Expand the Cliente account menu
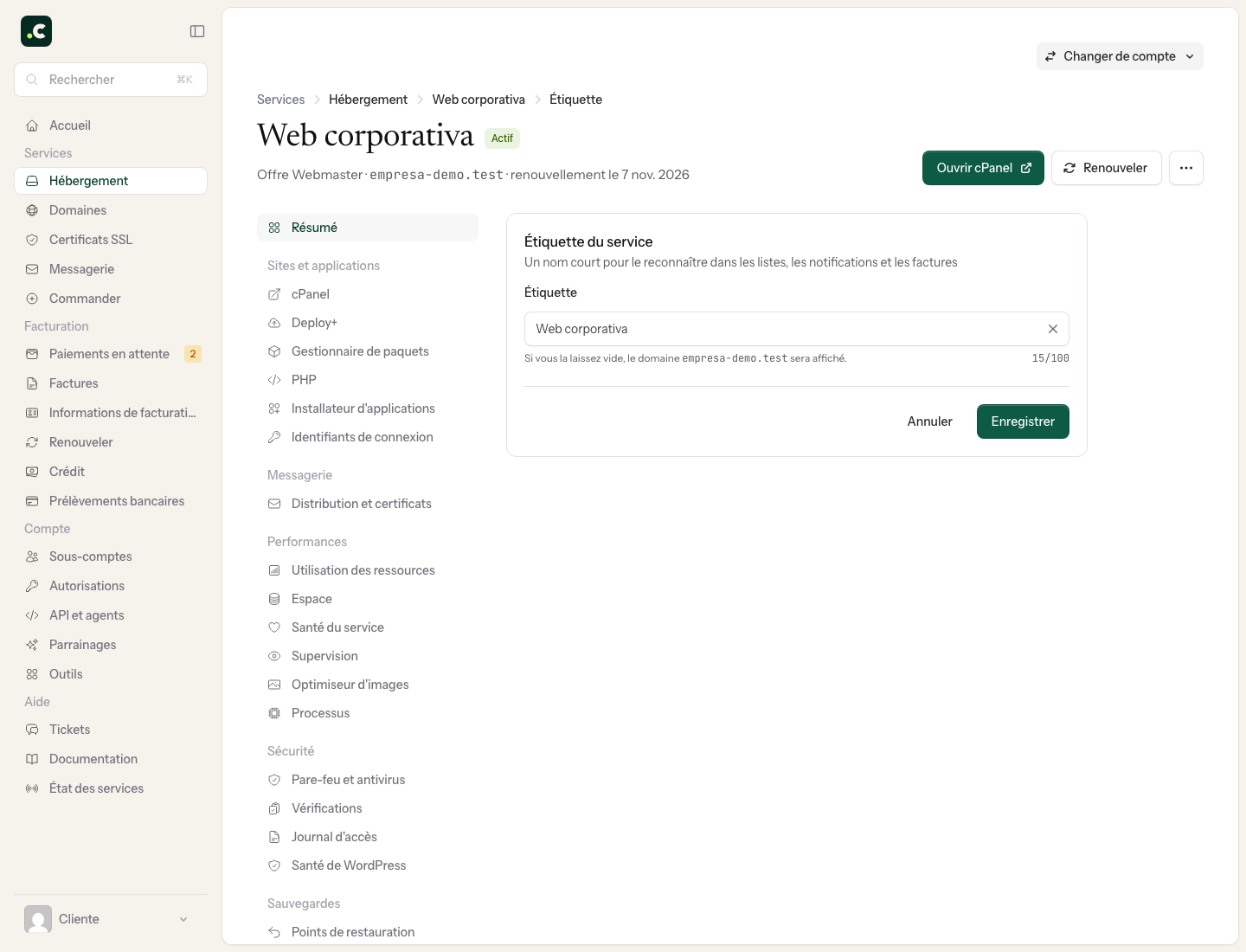This screenshot has width=1246, height=952. [x=111, y=919]
